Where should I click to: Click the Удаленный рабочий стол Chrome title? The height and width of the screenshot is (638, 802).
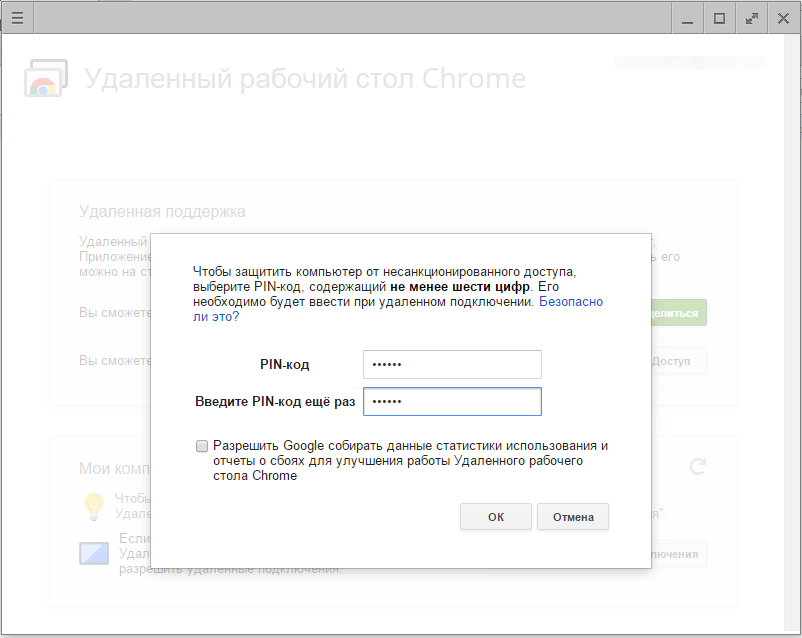[305, 79]
